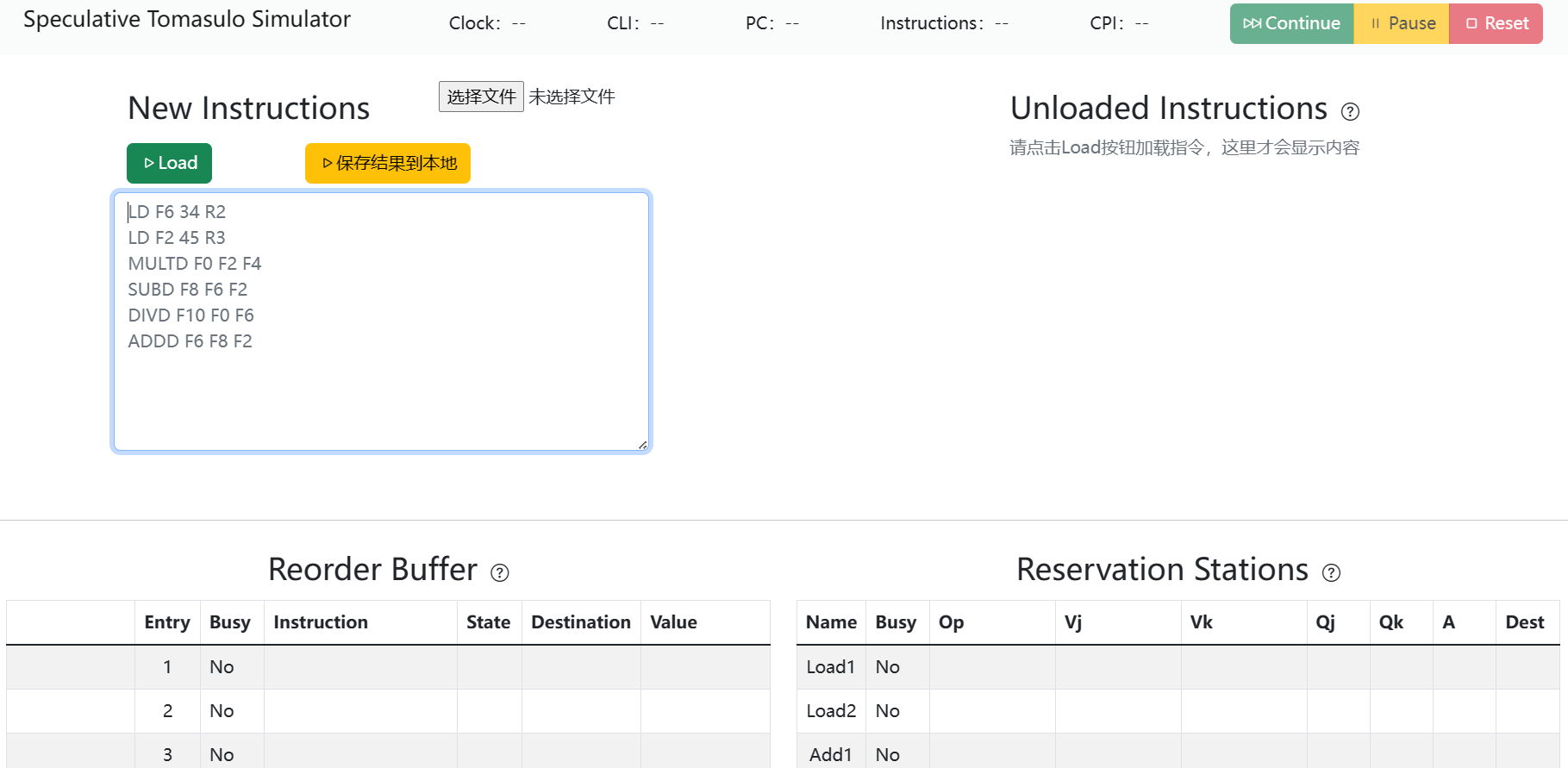Viewport: 1568px width, 768px height.
Task: Open the file chooser 选择文件
Action: (481, 97)
